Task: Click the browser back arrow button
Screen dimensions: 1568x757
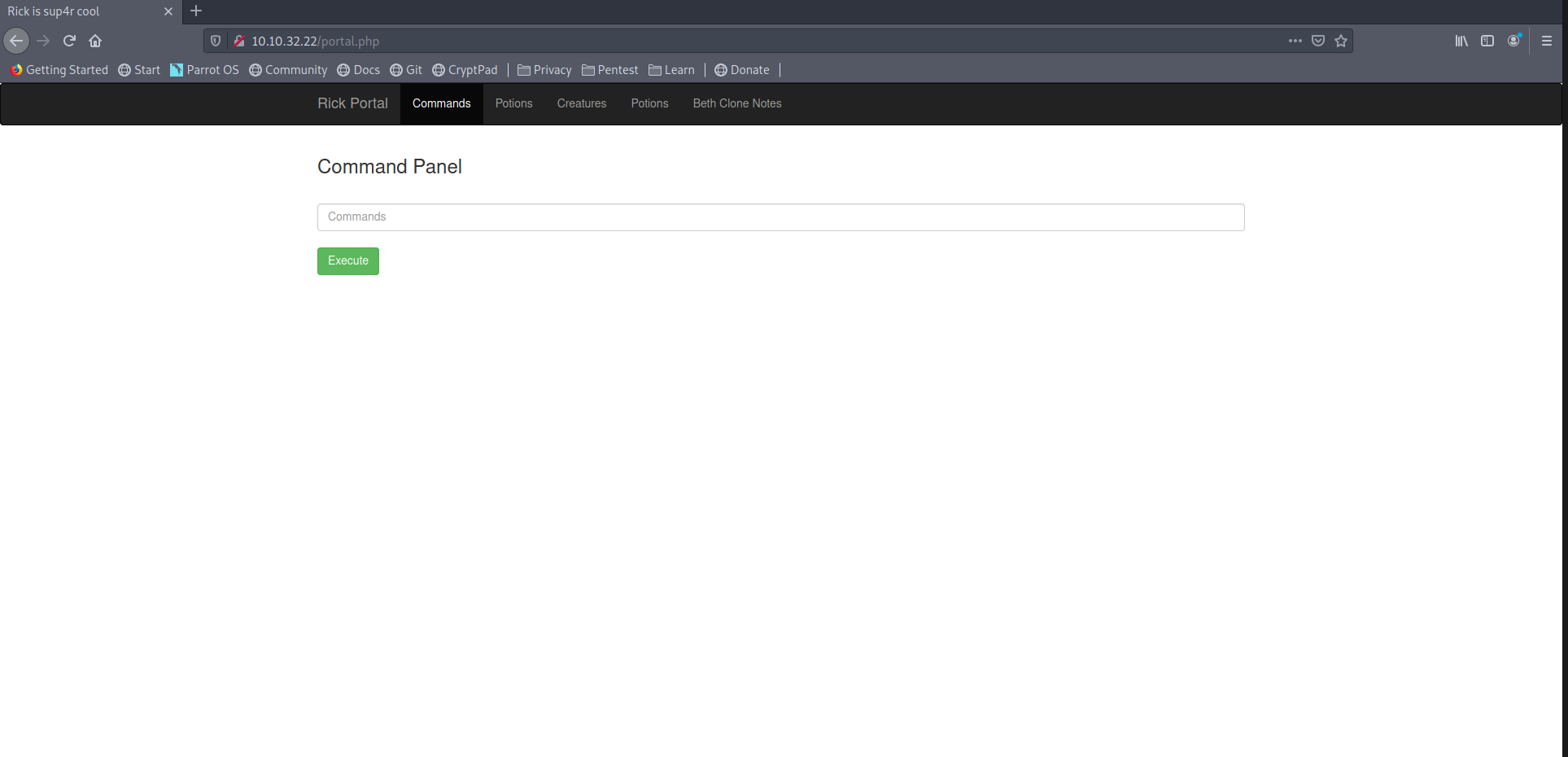Action: click(16, 41)
